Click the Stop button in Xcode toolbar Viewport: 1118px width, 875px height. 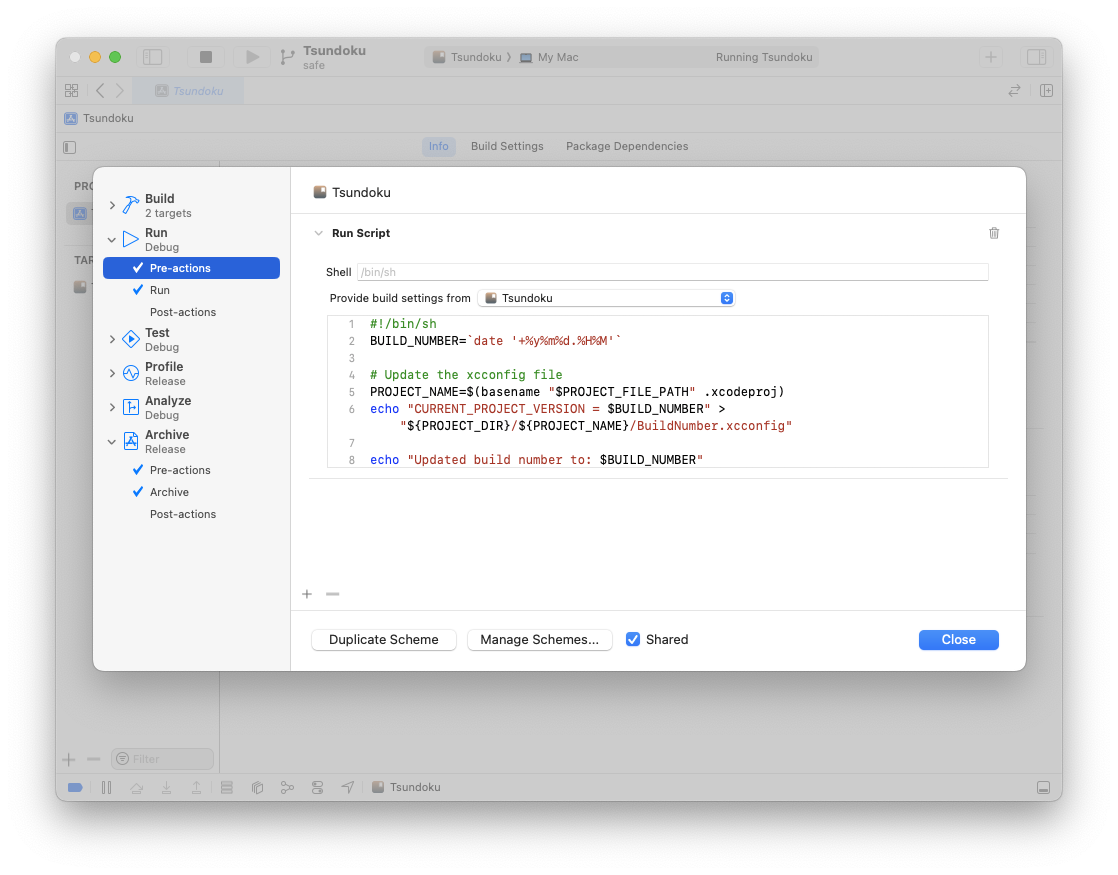(206, 57)
